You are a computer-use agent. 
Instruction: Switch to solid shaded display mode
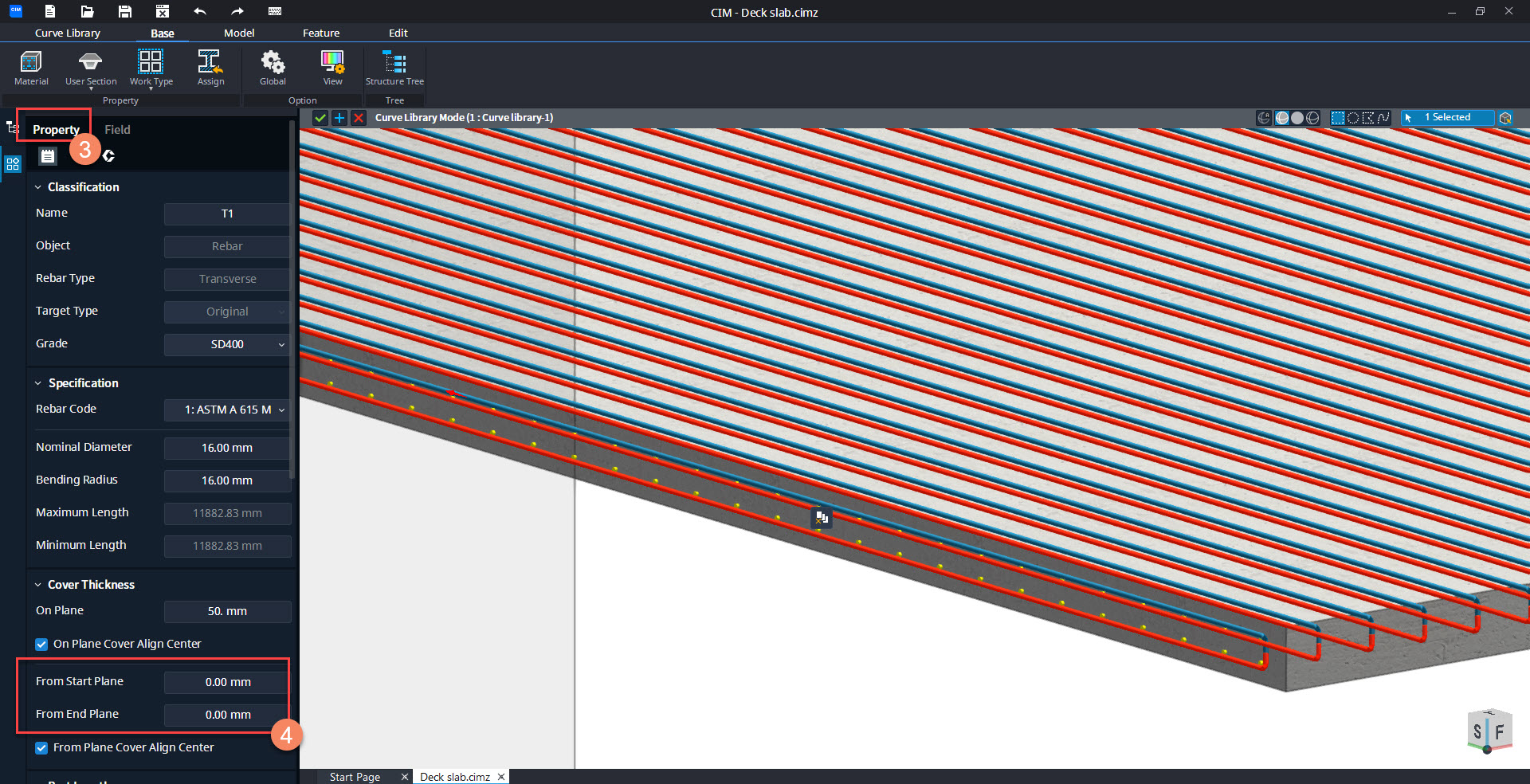pyautogui.click(x=1297, y=118)
